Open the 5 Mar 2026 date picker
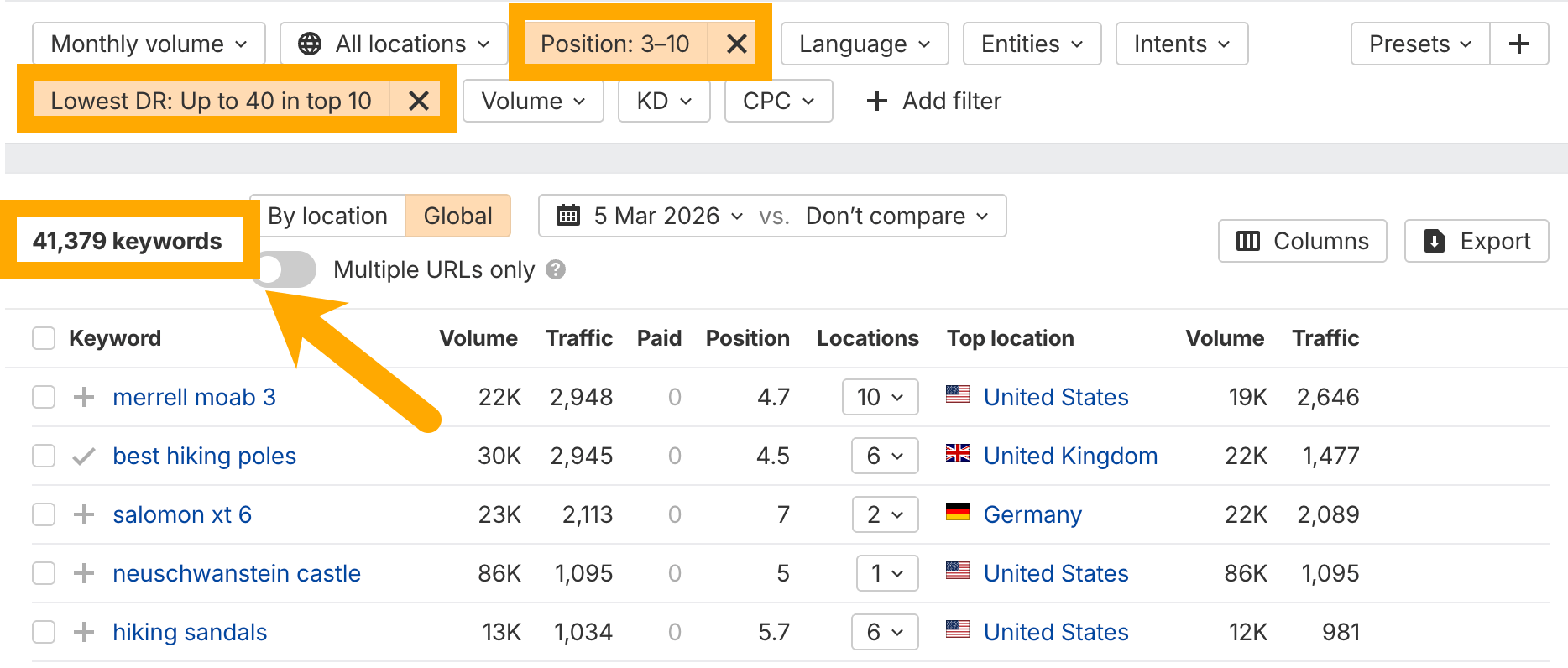The height and width of the screenshot is (668, 1568). pyautogui.click(x=651, y=216)
